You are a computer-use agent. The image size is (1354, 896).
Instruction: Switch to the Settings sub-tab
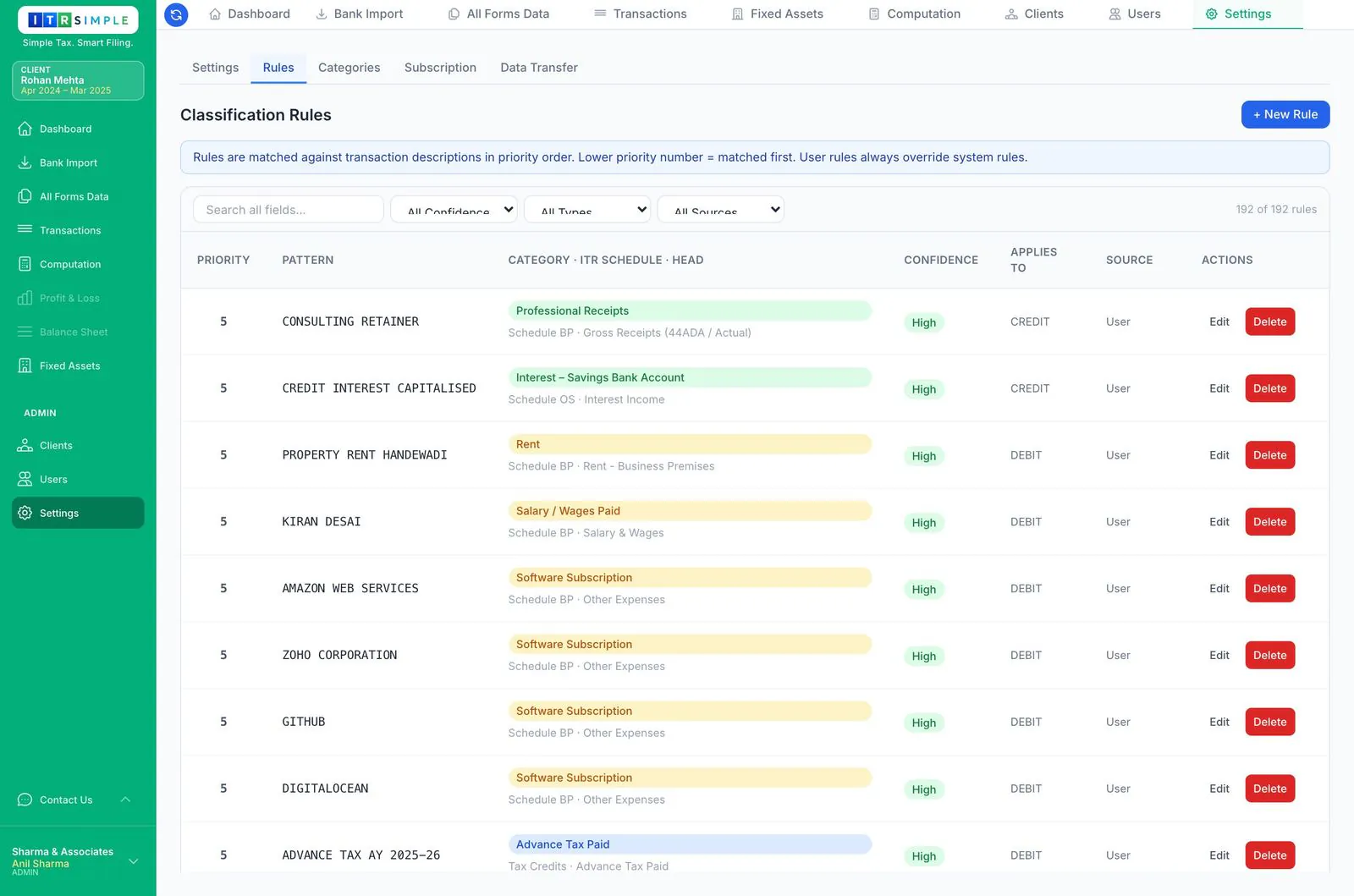click(x=215, y=68)
